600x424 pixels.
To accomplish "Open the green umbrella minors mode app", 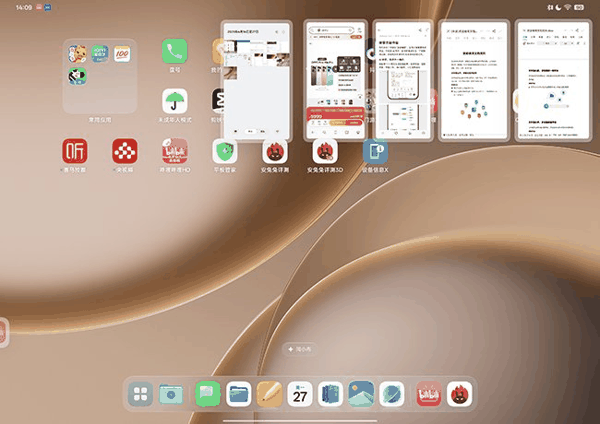I will click(175, 103).
